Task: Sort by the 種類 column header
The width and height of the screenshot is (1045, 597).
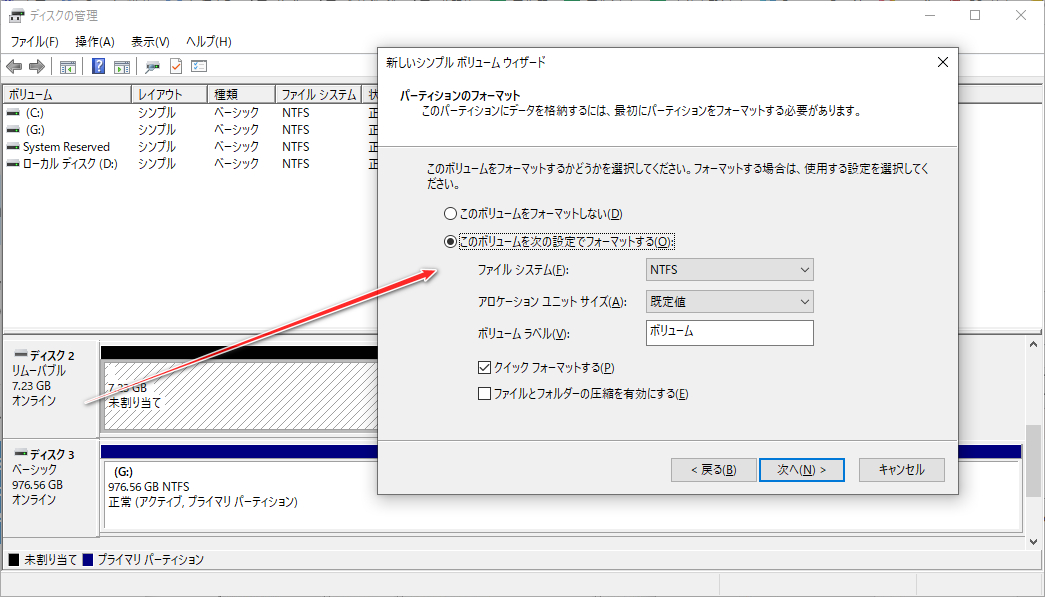Action: [x=241, y=95]
